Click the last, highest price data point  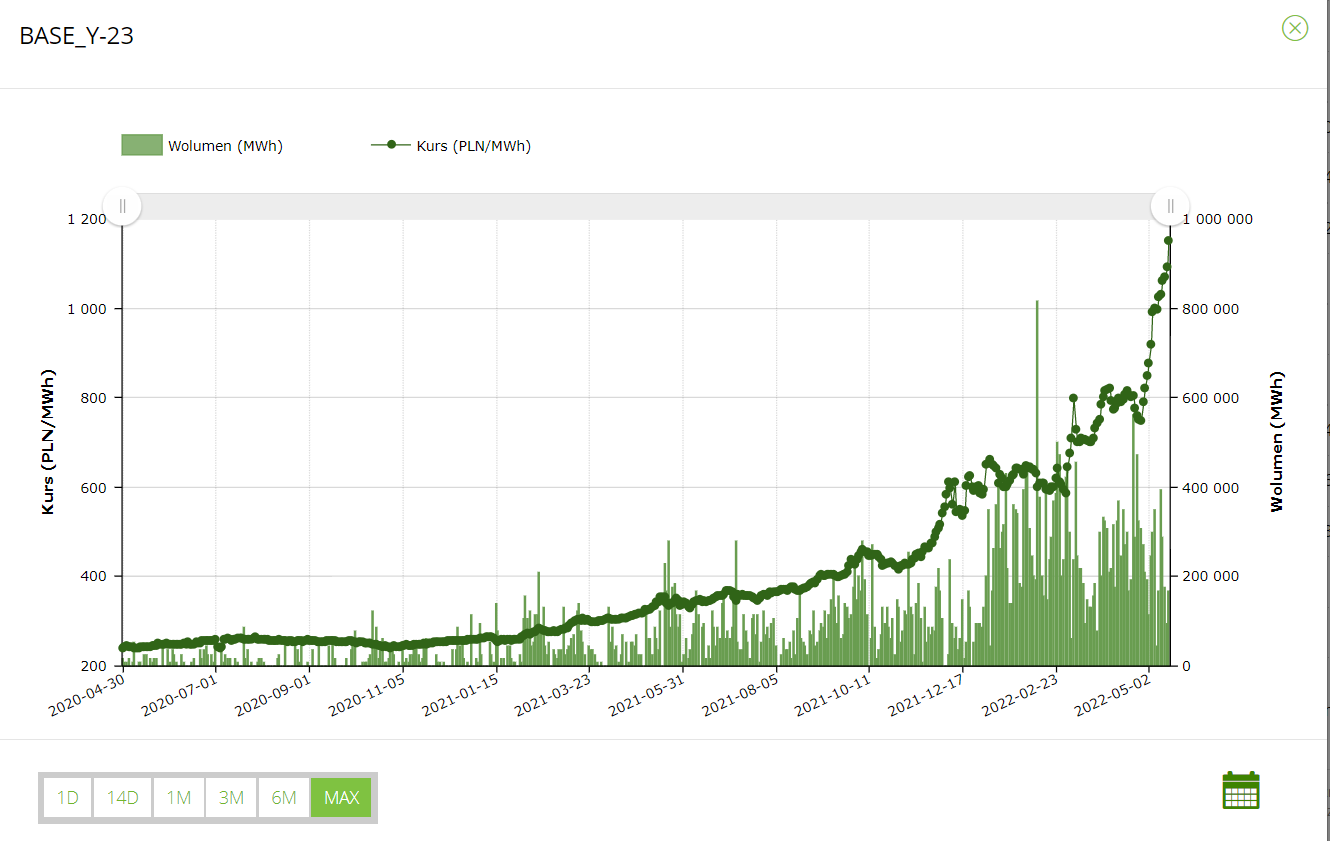(x=1168, y=240)
